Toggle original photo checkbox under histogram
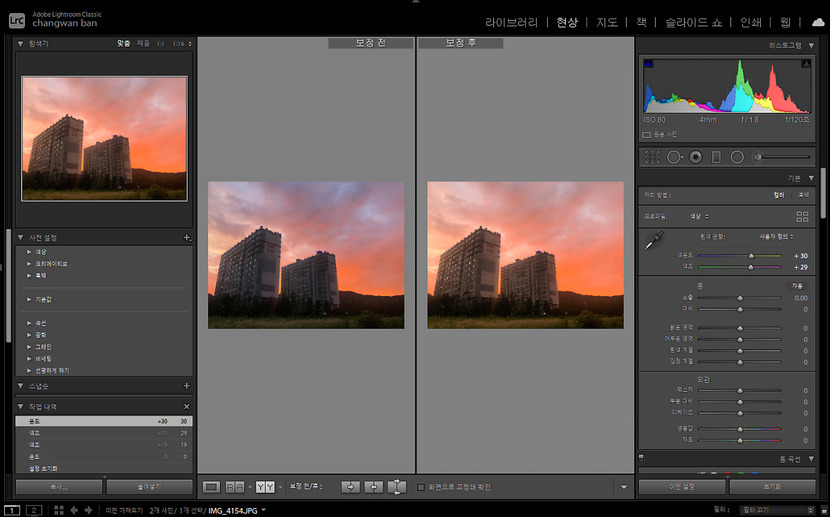The height and width of the screenshot is (517, 830). 646,135
